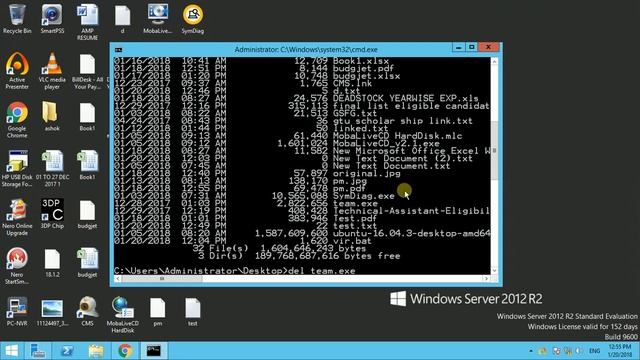Select the 3DP Chip desktop icon

click(52, 214)
